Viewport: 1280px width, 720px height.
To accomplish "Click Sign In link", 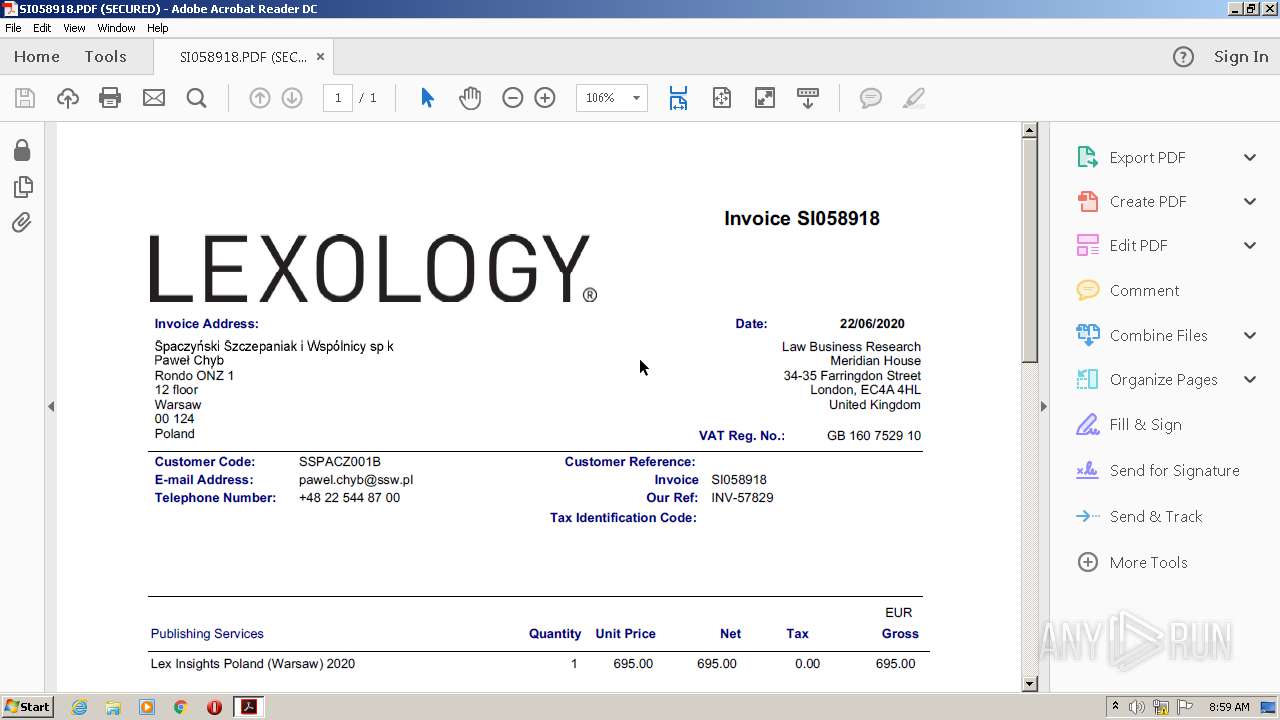I will (1241, 56).
